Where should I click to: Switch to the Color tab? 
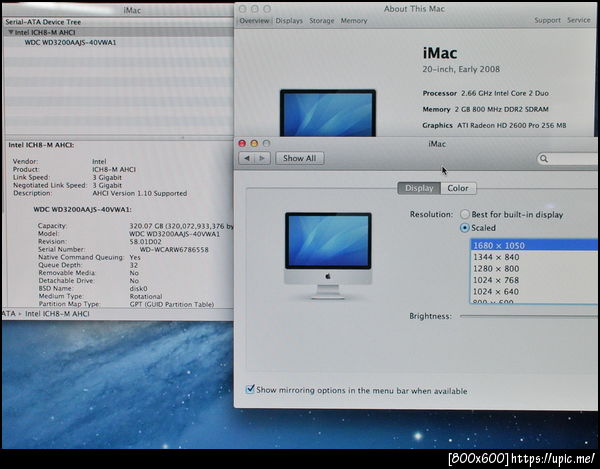(x=458, y=188)
